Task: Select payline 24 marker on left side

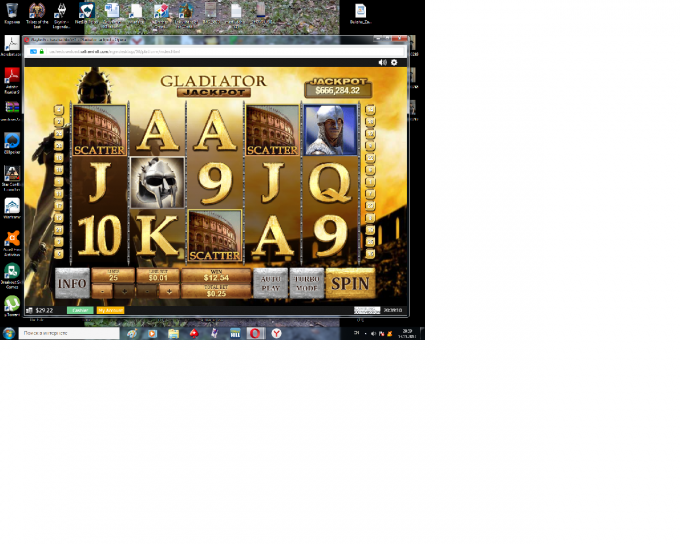Action: coord(59,134)
